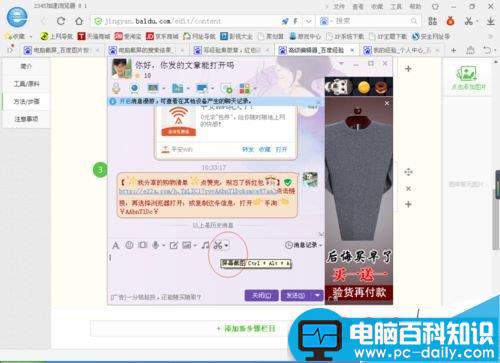Open the 游戏中心 bookmark
This screenshot has width=500, height=363.
tap(305, 36)
